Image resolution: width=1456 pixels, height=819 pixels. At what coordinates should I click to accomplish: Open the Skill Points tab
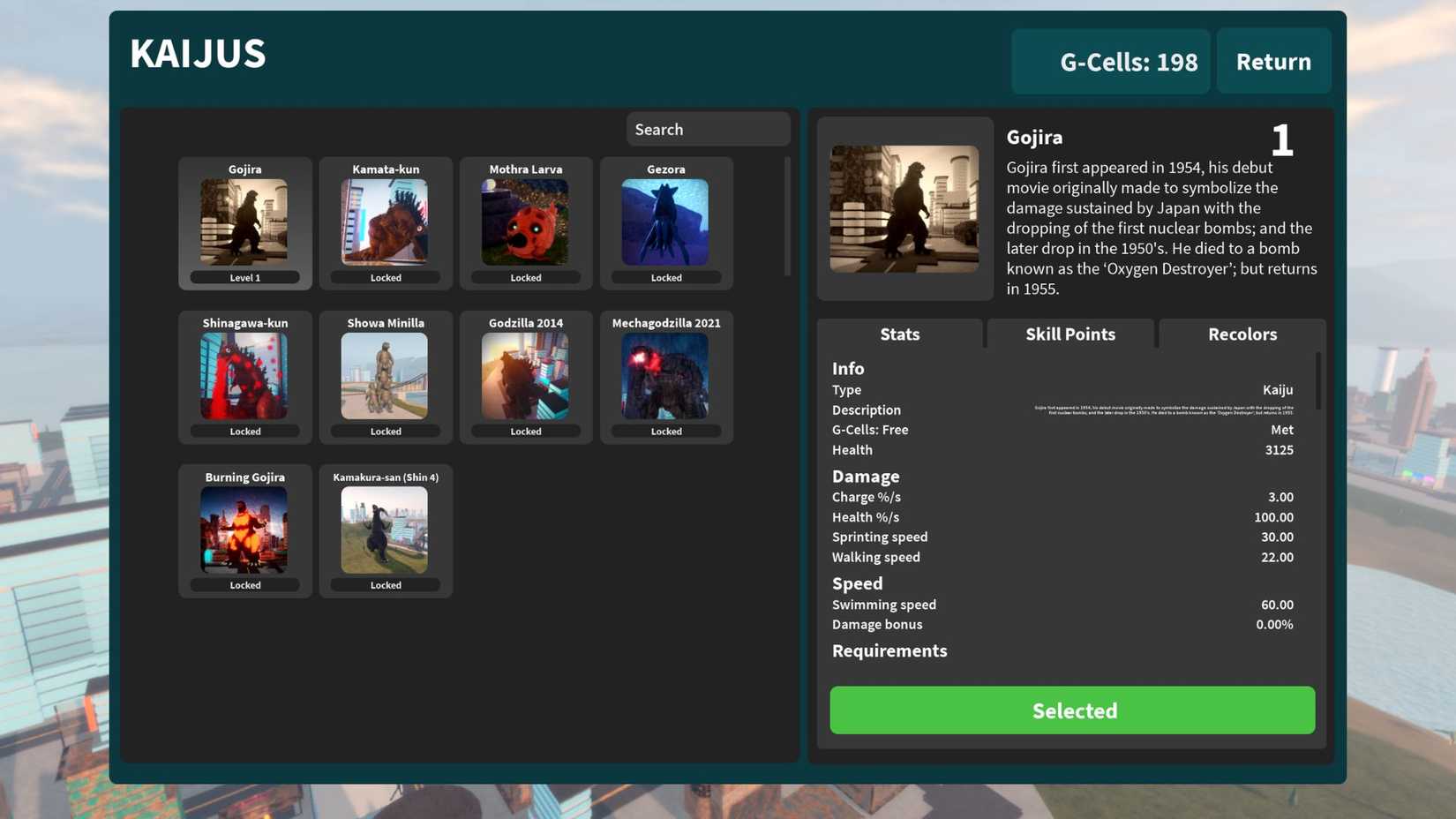click(x=1069, y=334)
